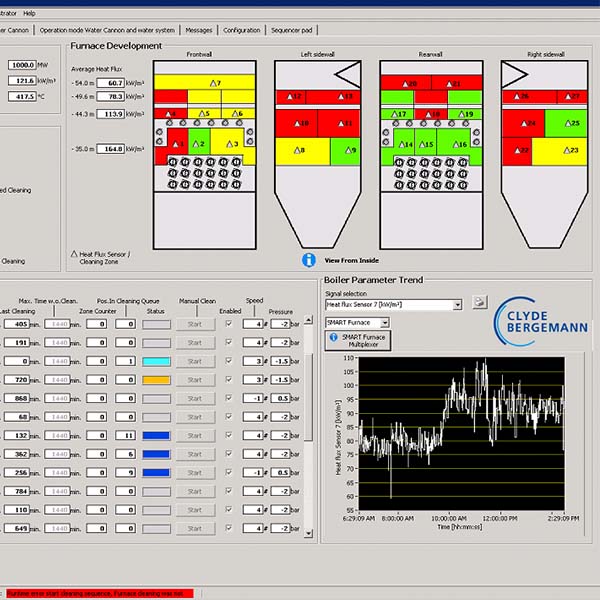
Task: Click Start in the 649 min row
Action: [196, 529]
